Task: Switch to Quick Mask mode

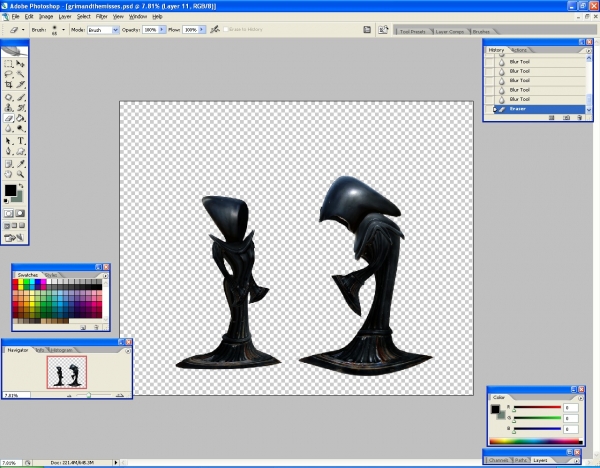Action: point(20,214)
